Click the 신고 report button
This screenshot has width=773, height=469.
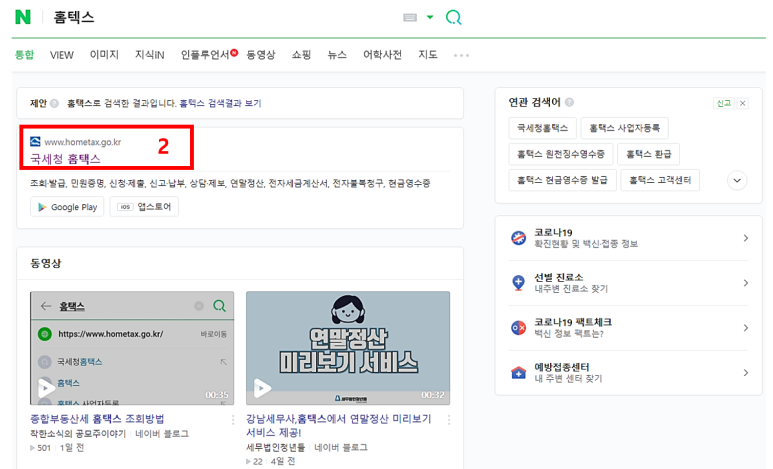pyautogui.click(x=724, y=103)
